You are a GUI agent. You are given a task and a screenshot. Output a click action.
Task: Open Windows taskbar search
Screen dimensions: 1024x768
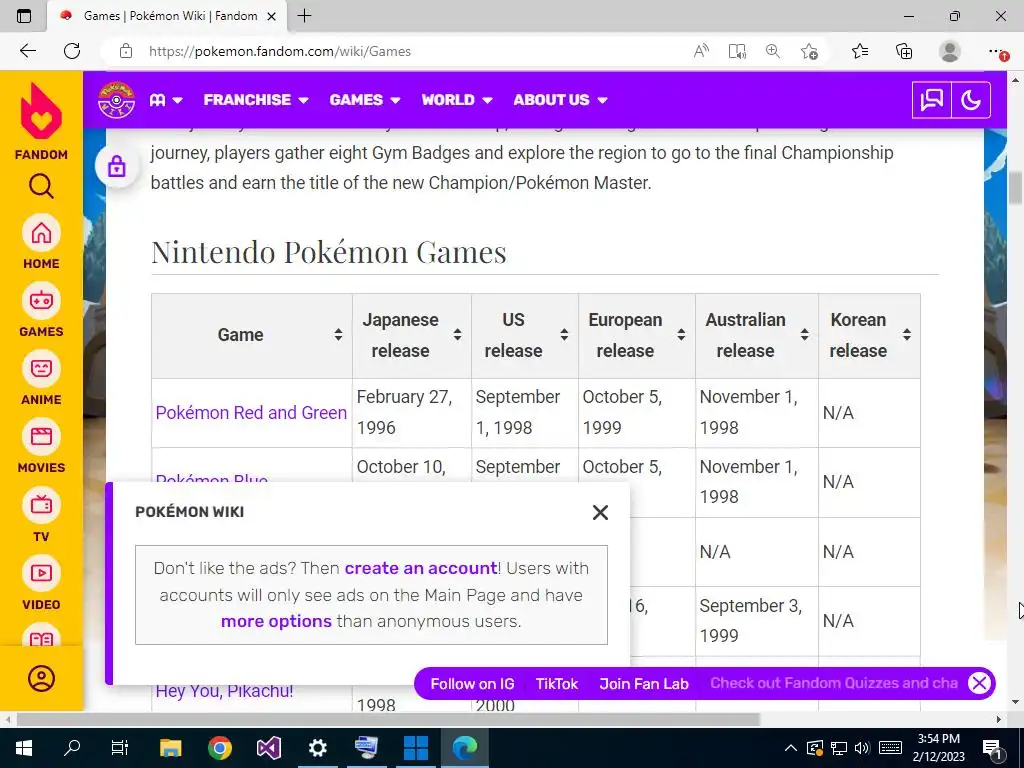pos(72,748)
